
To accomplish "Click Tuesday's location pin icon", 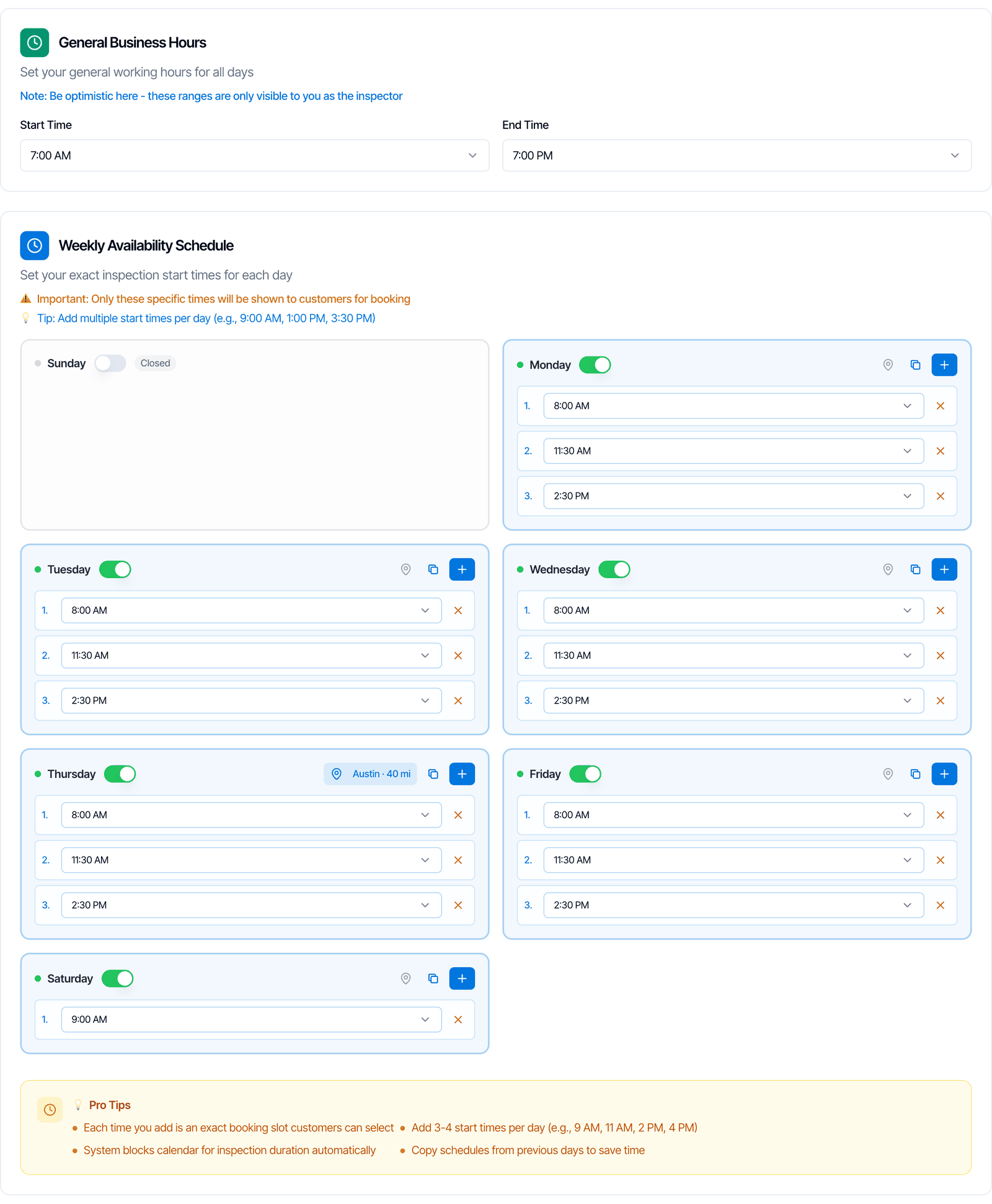I will tap(405, 569).
